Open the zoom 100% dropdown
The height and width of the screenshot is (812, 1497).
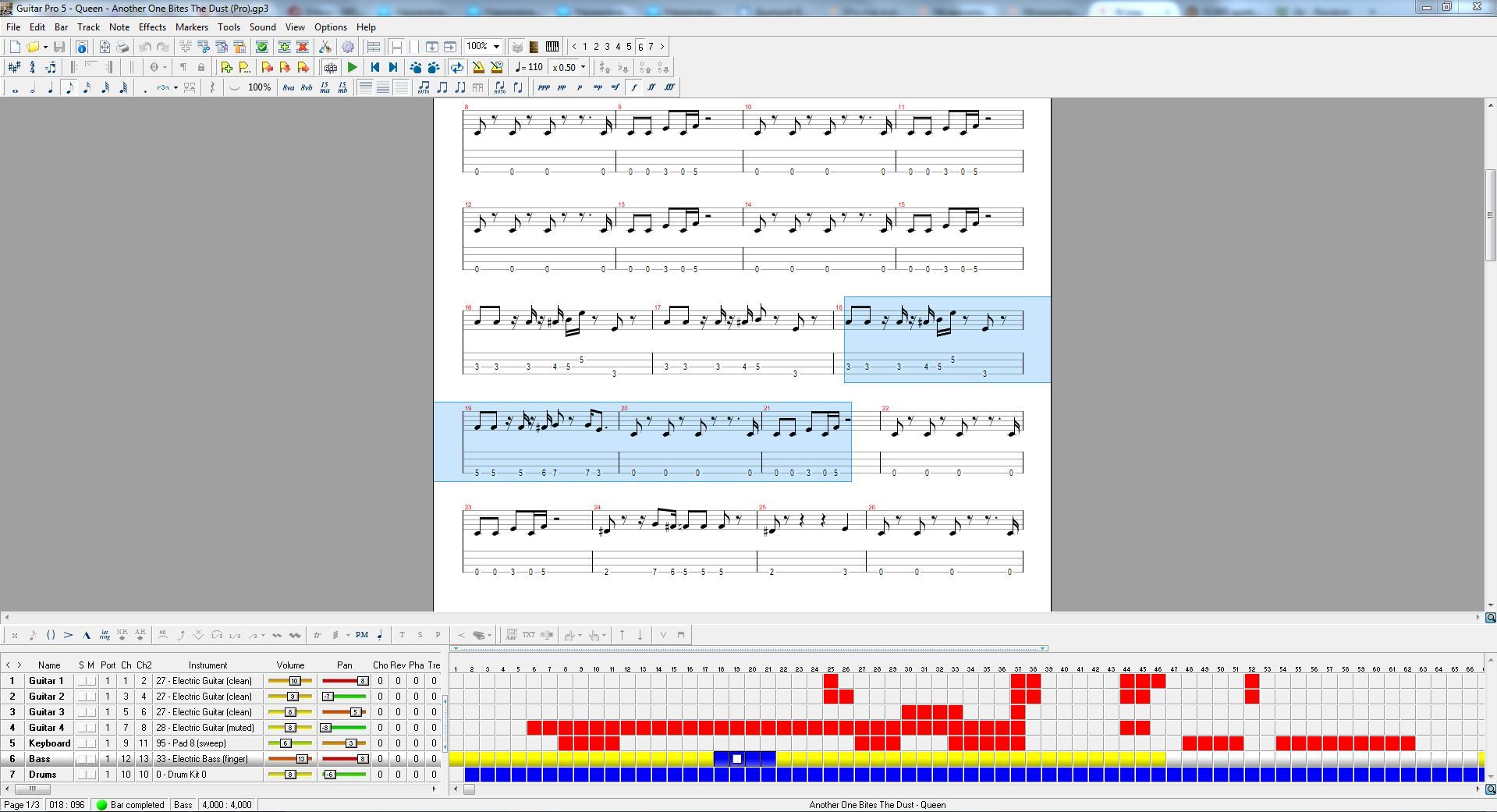pyautogui.click(x=496, y=47)
